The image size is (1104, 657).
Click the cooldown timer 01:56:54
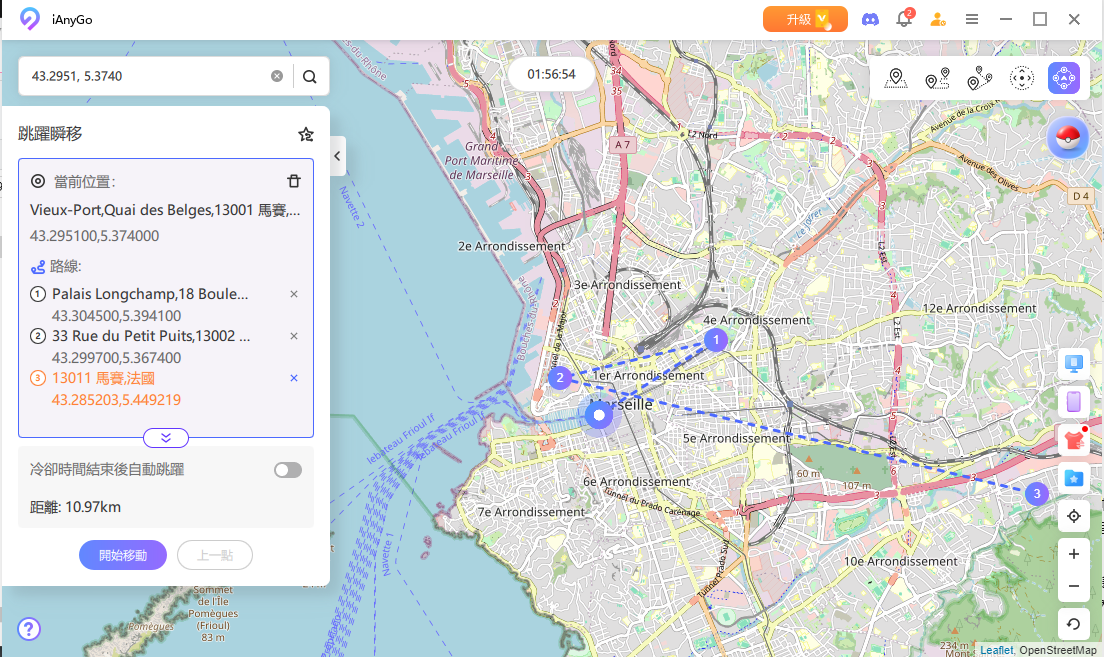tap(551, 74)
